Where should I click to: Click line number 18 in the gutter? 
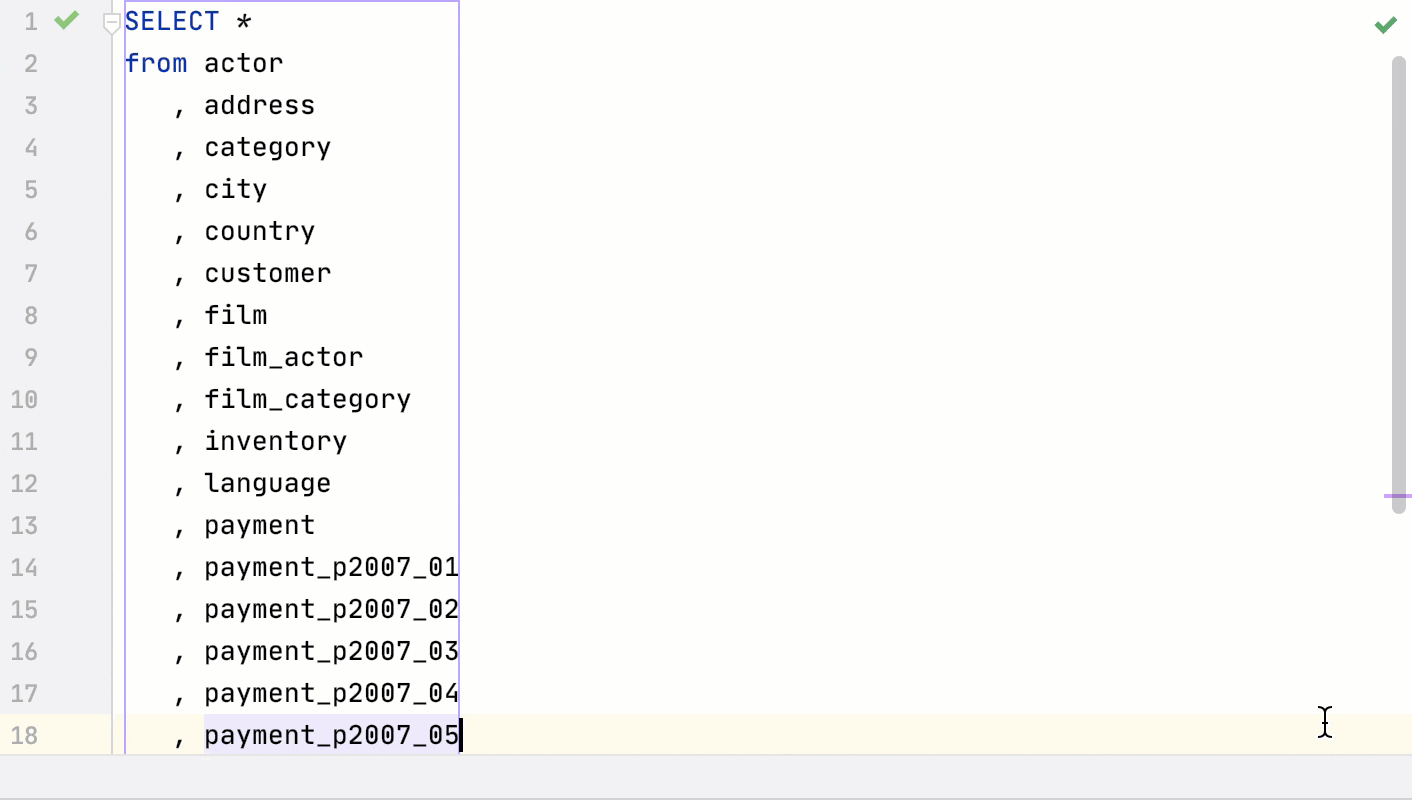[25, 735]
